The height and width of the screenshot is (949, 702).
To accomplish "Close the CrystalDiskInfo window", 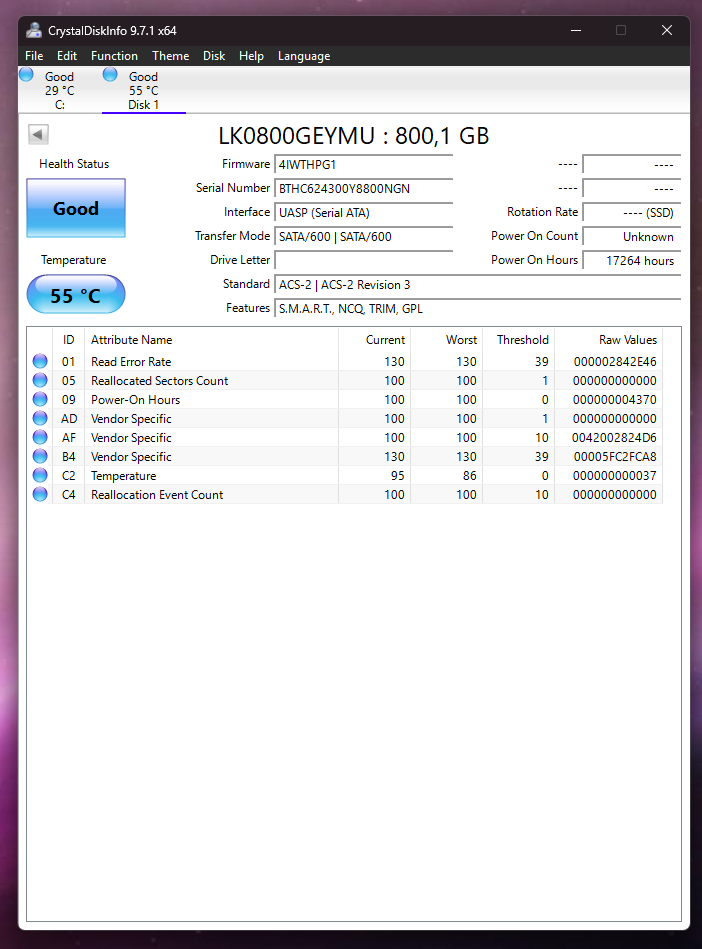I will click(666, 30).
